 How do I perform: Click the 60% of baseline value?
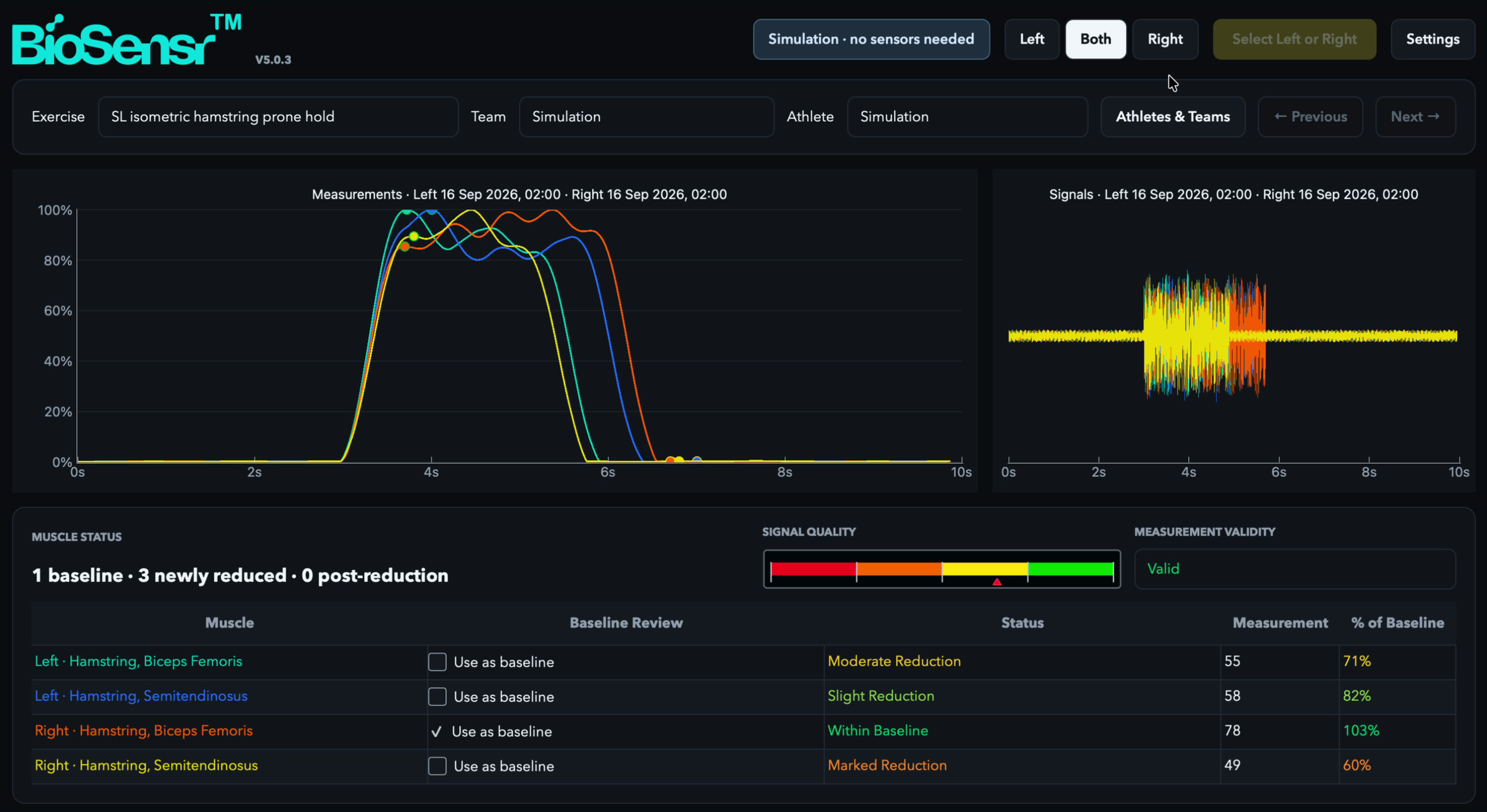click(x=1357, y=765)
